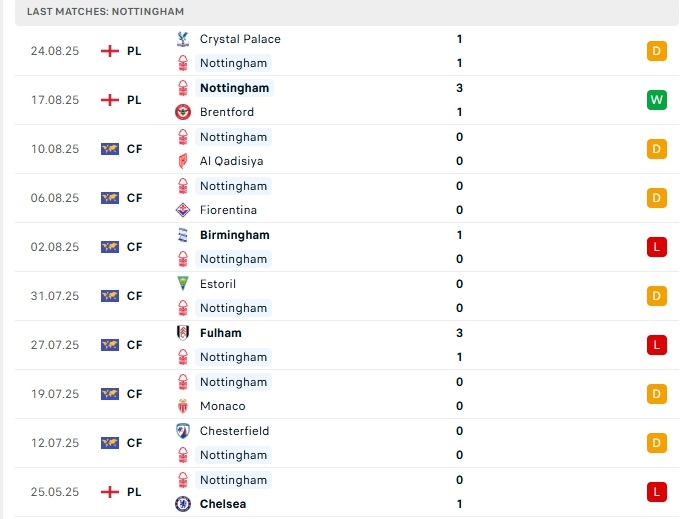The image size is (688, 519).
Task: Click the Birmingham club crest
Action: point(182,235)
